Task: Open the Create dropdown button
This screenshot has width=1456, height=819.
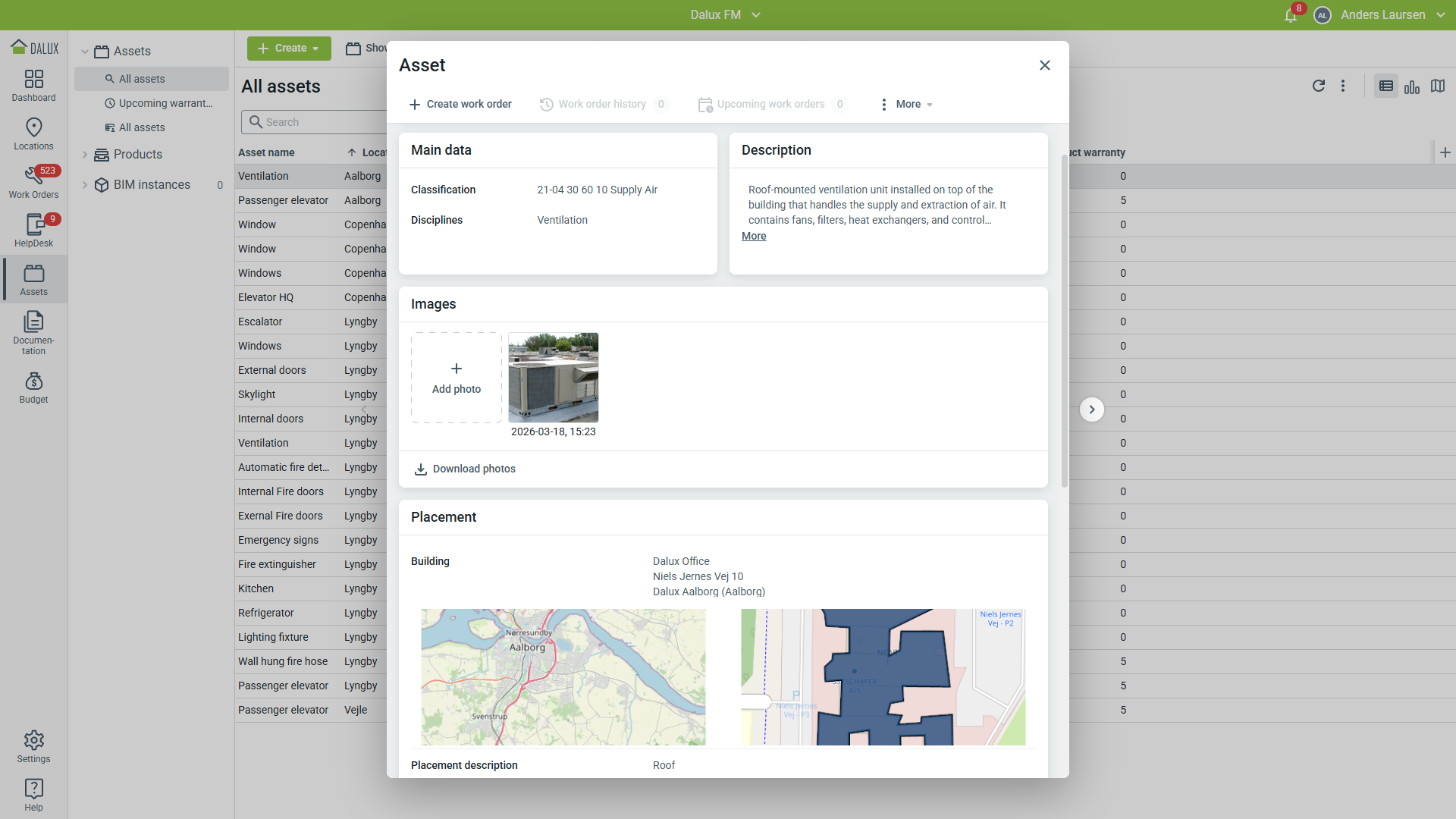Action: click(x=289, y=49)
